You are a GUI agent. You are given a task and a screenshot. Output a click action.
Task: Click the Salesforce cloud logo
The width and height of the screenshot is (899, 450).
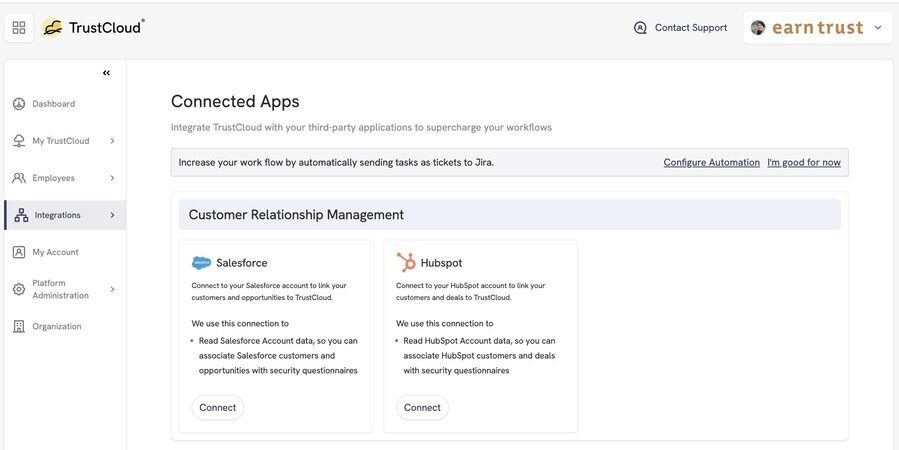[201, 263]
